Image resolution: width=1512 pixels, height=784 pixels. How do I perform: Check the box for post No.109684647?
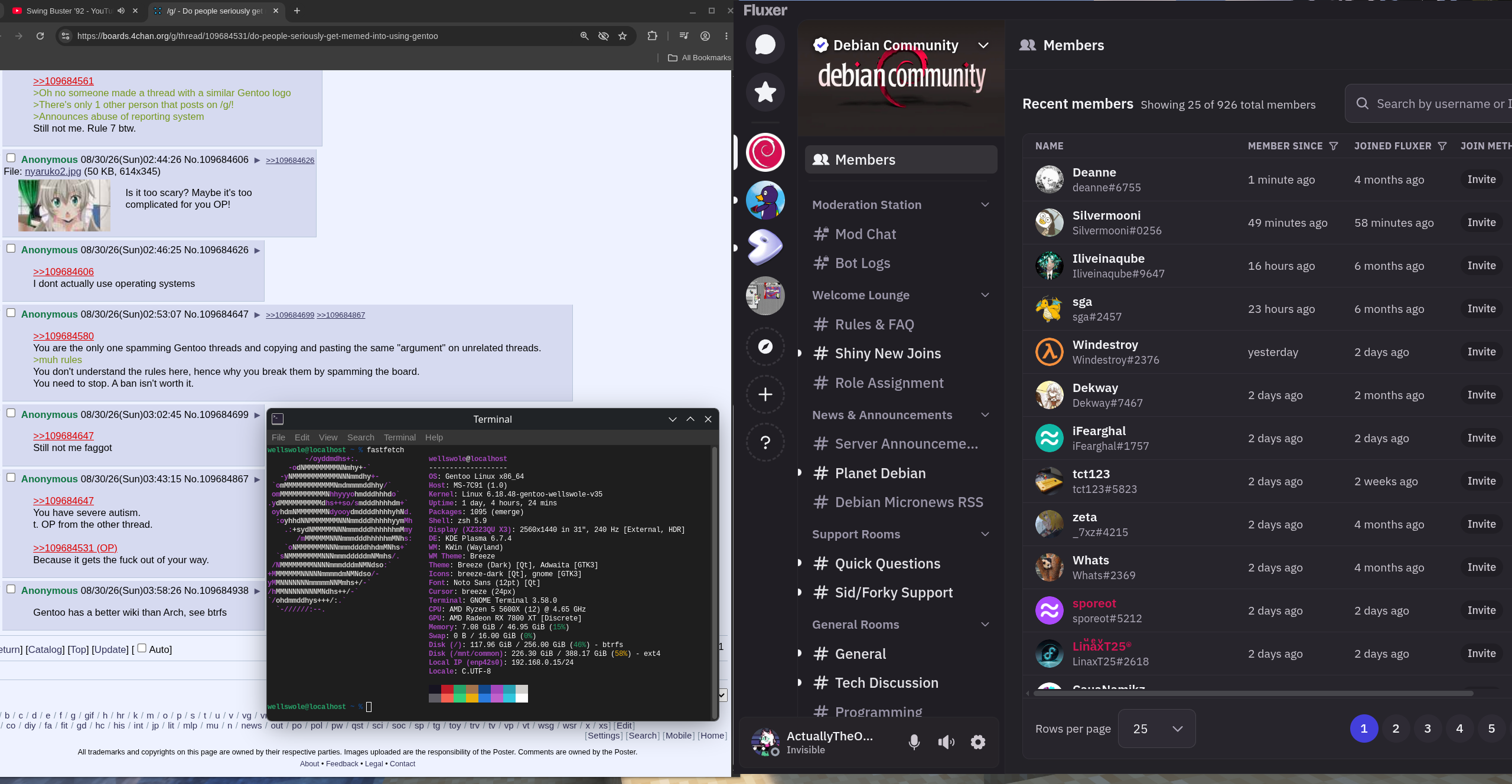[11, 312]
